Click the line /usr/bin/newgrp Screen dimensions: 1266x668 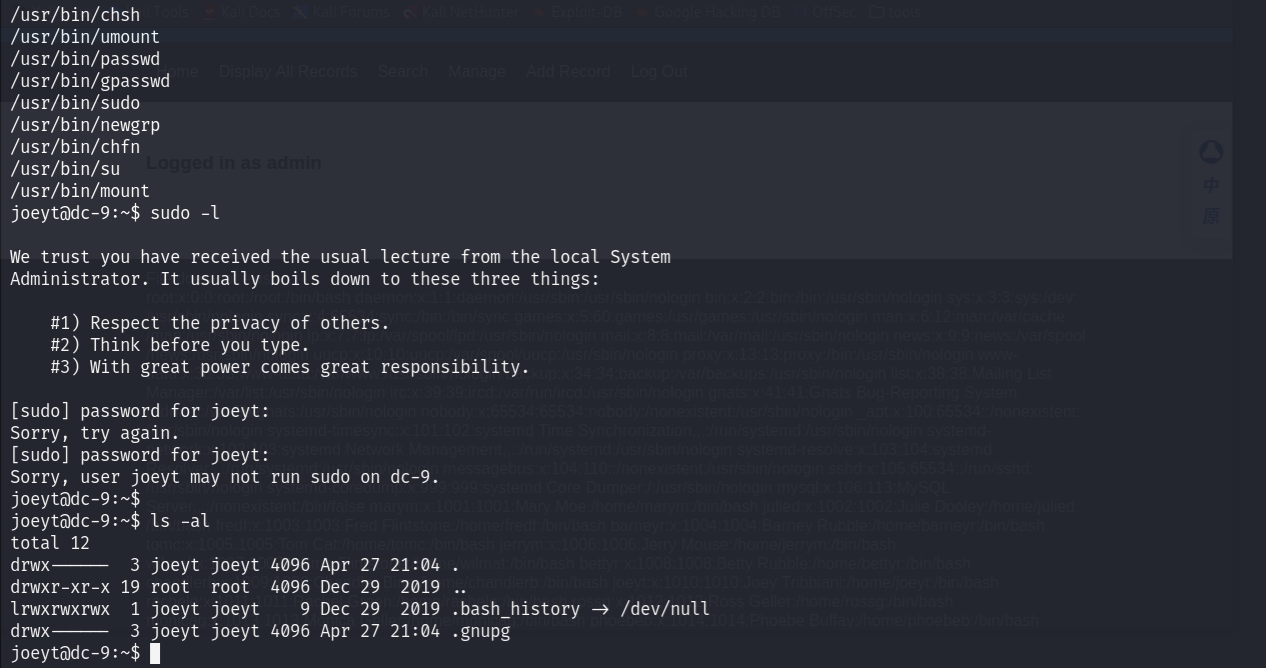(x=85, y=125)
